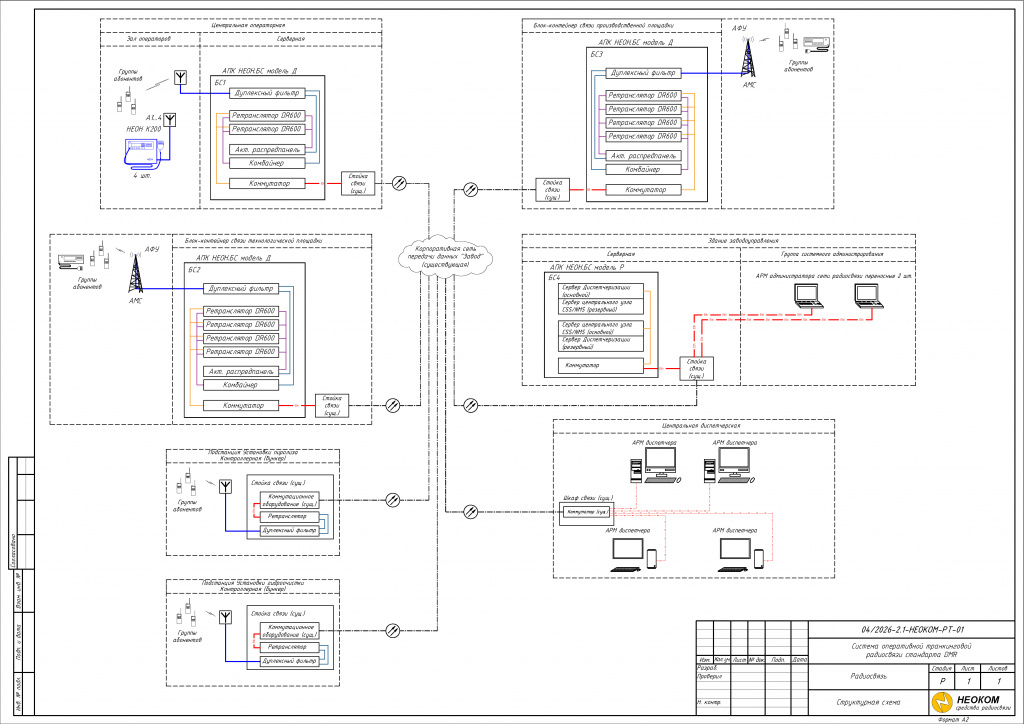
Task: Click the АМС tower connected to БС3
Action: pos(748,57)
